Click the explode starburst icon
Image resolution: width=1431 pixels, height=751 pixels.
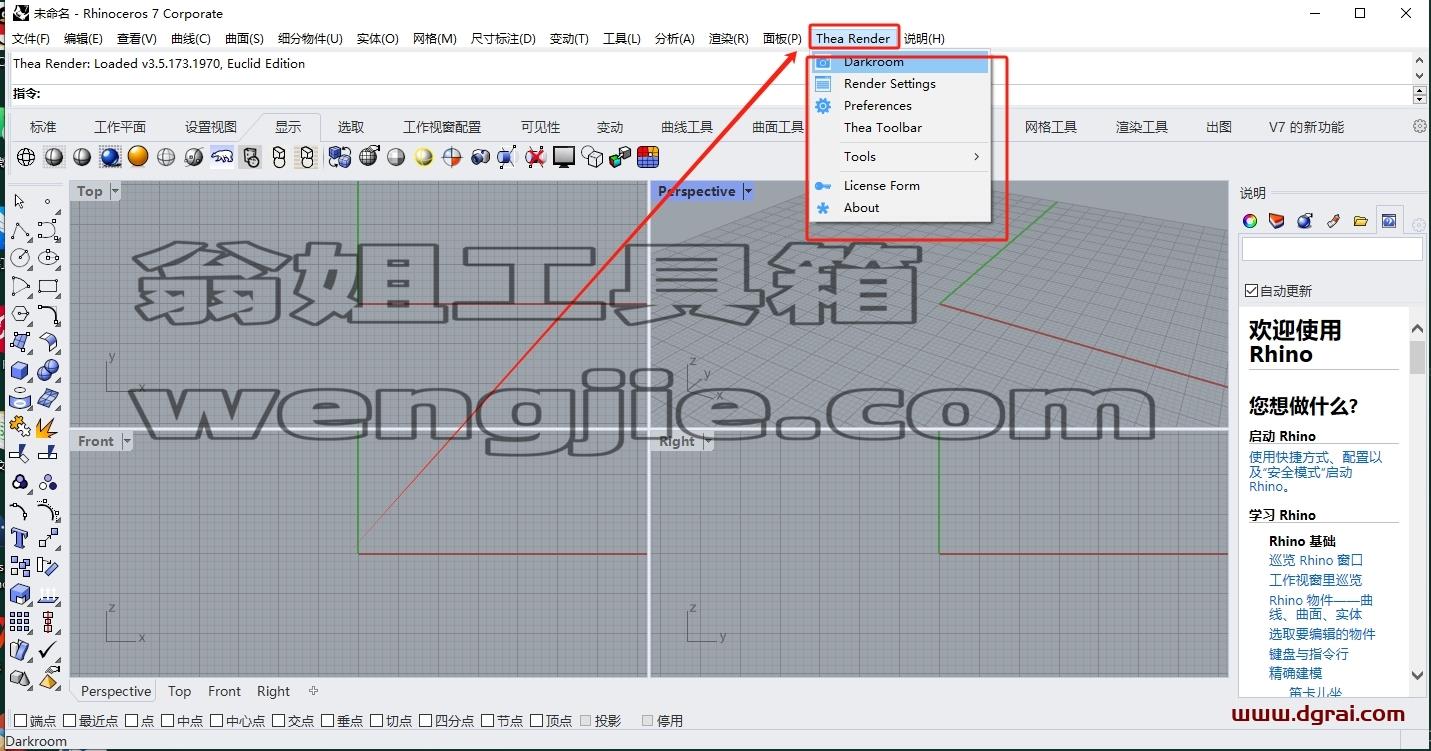click(47, 426)
